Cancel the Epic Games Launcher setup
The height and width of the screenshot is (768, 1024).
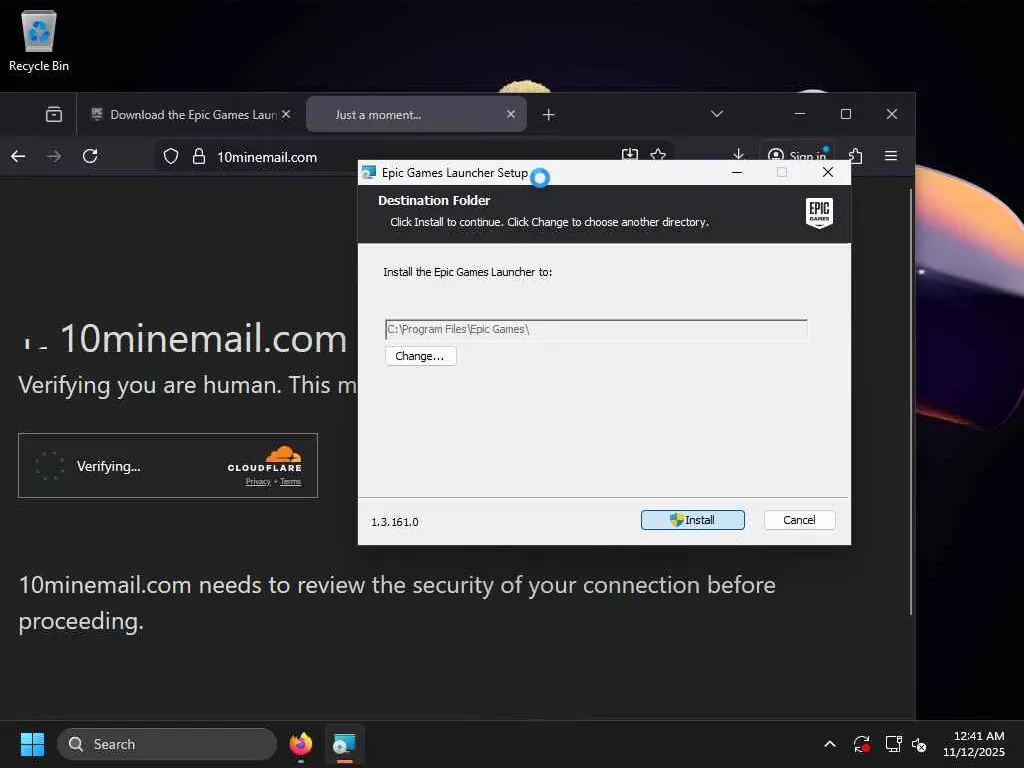(x=799, y=520)
